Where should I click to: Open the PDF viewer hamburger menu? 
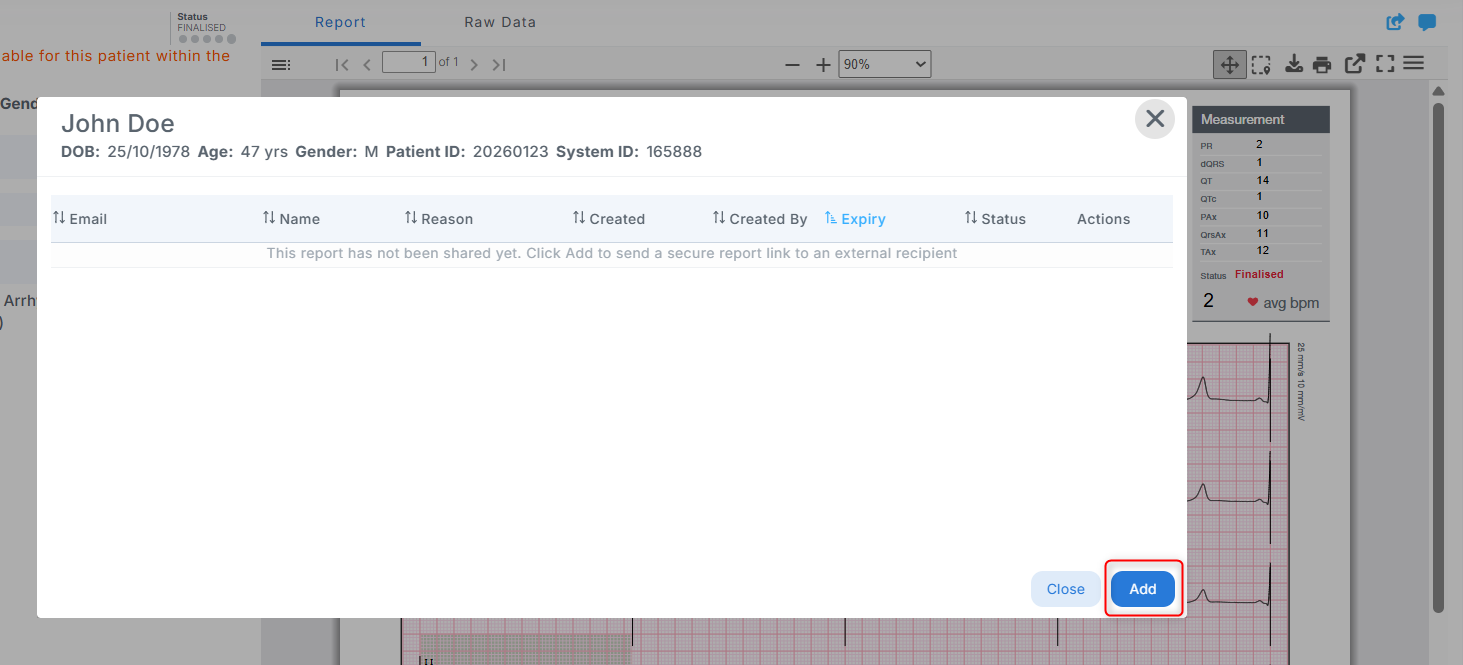(1413, 63)
